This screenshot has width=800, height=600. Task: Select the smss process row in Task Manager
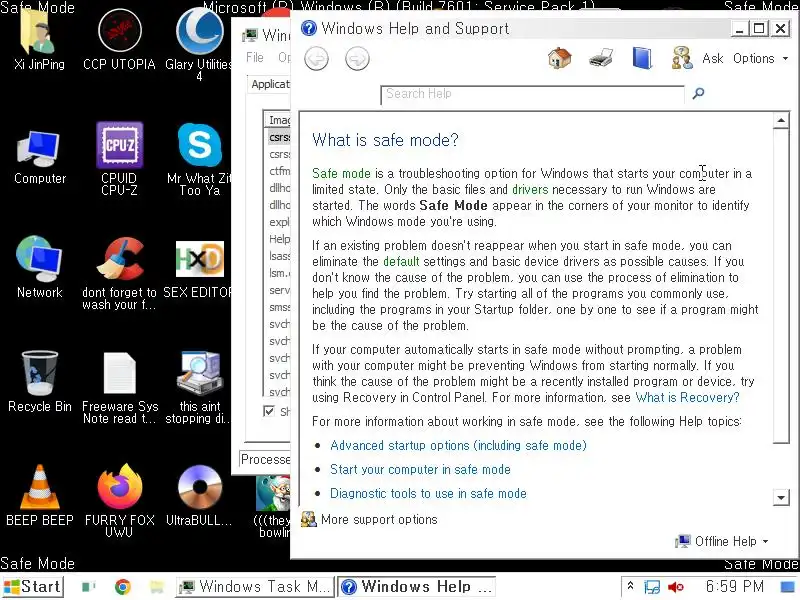click(x=278, y=307)
